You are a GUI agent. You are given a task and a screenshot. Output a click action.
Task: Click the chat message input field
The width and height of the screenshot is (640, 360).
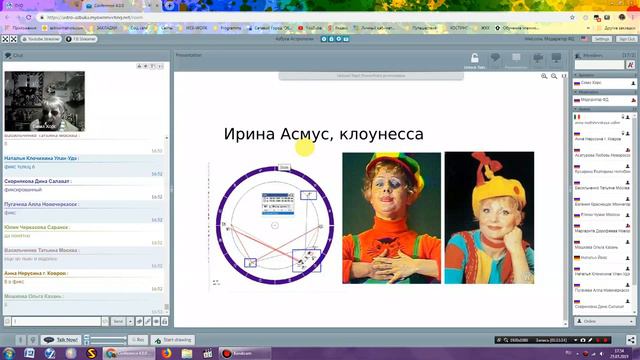56,322
